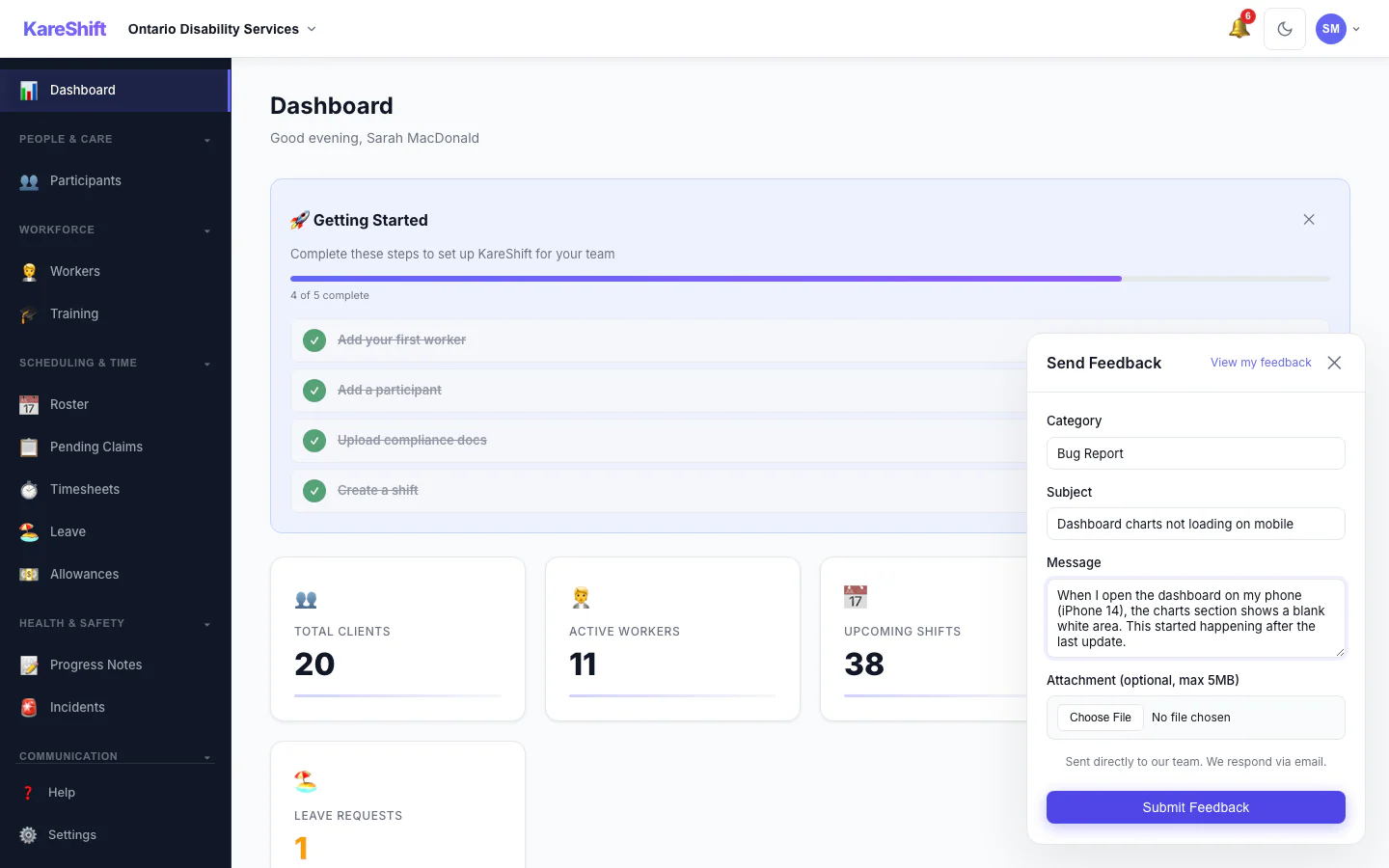Click the Subject input field
Viewport: 1389px width, 868px height.
[1196, 524]
